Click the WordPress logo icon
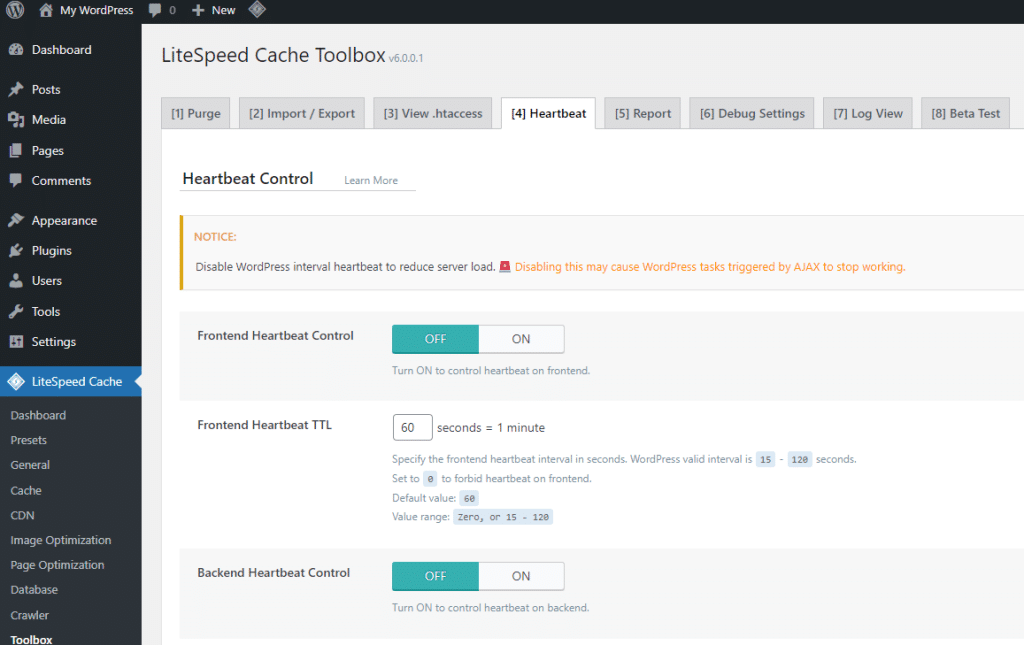The width and height of the screenshot is (1024, 645). click(15, 10)
